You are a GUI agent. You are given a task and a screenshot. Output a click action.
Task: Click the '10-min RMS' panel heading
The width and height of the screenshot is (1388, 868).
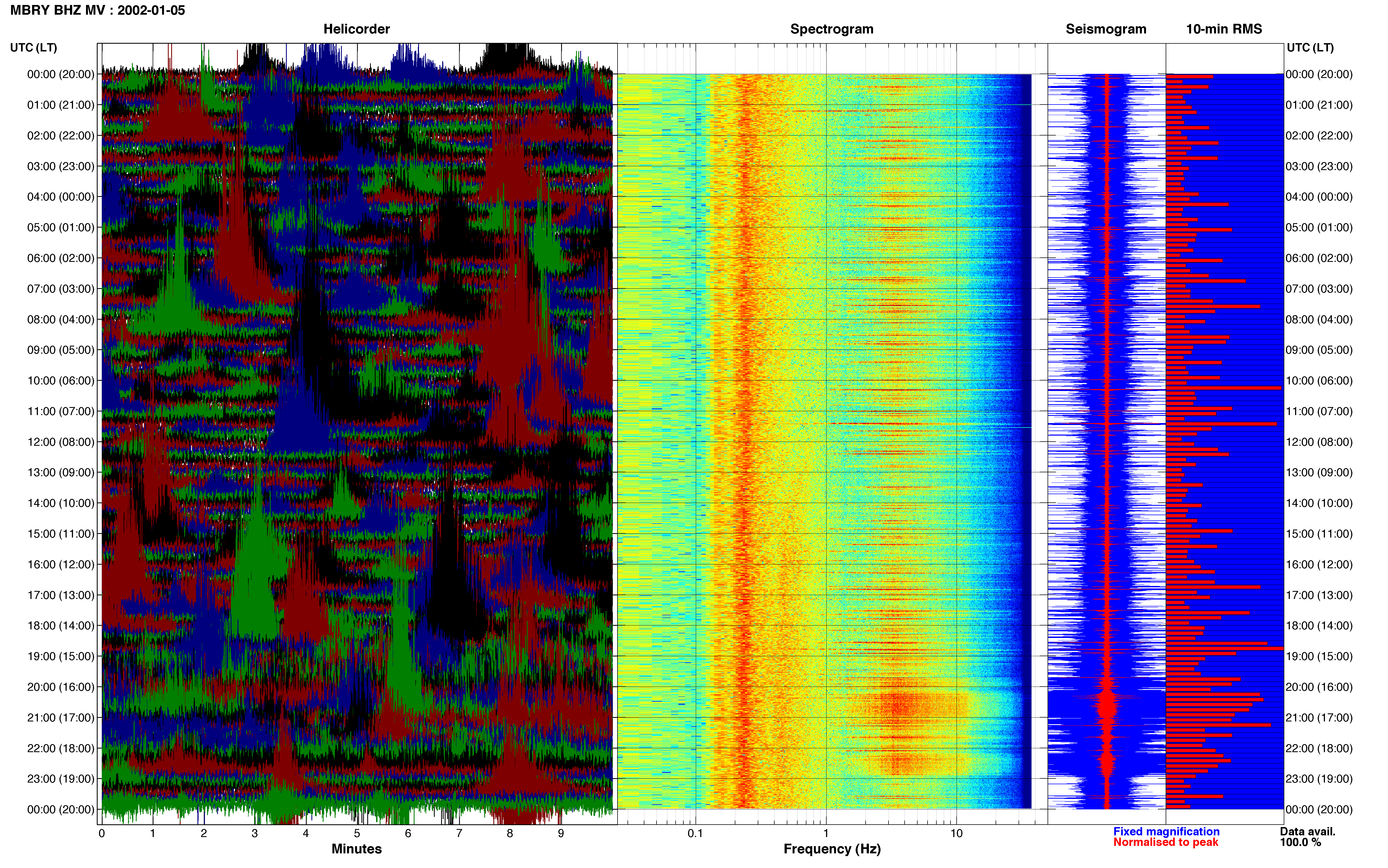[x=1224, y=29]
